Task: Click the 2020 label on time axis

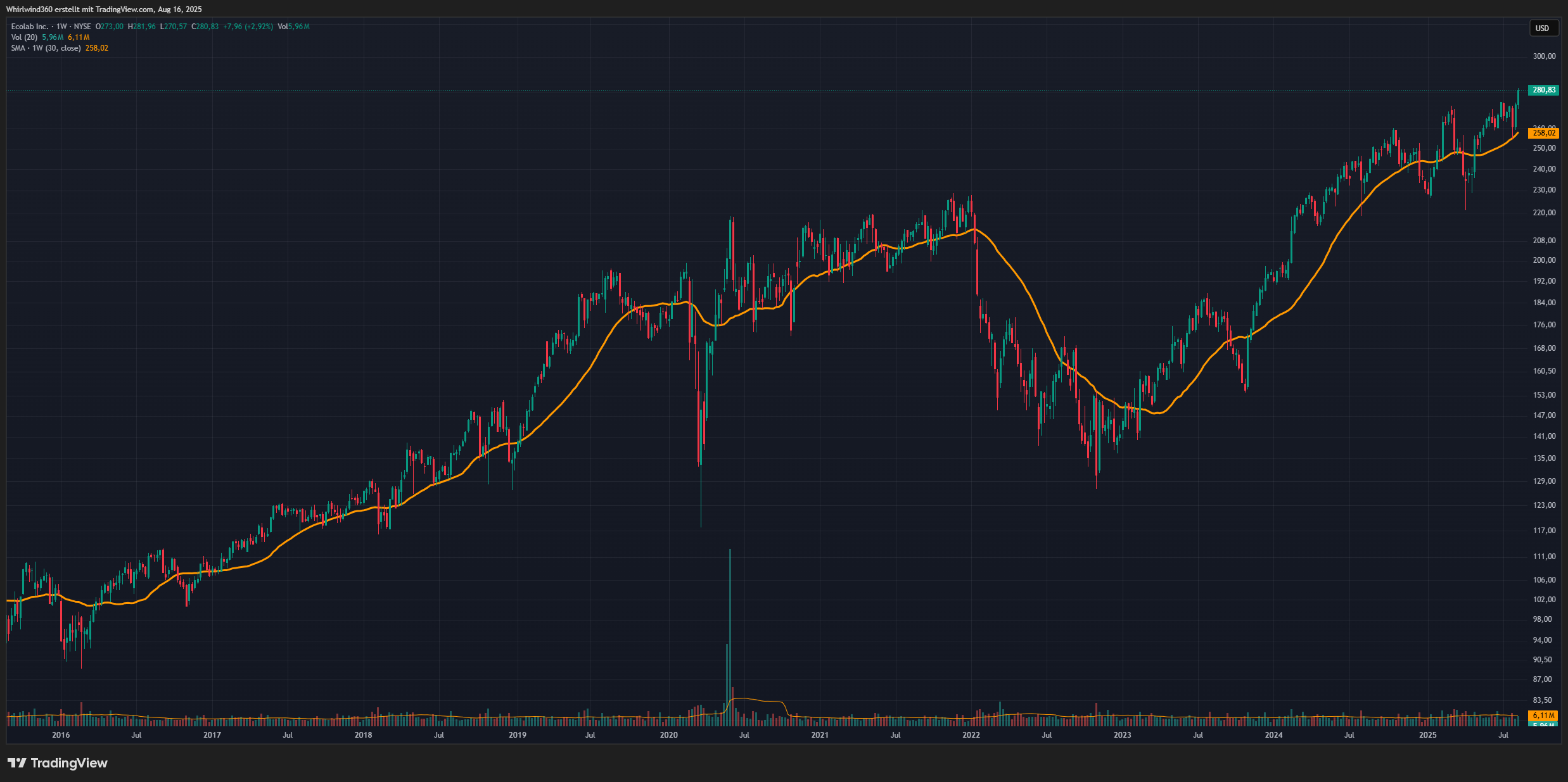Action: click(x=668, y=735)
